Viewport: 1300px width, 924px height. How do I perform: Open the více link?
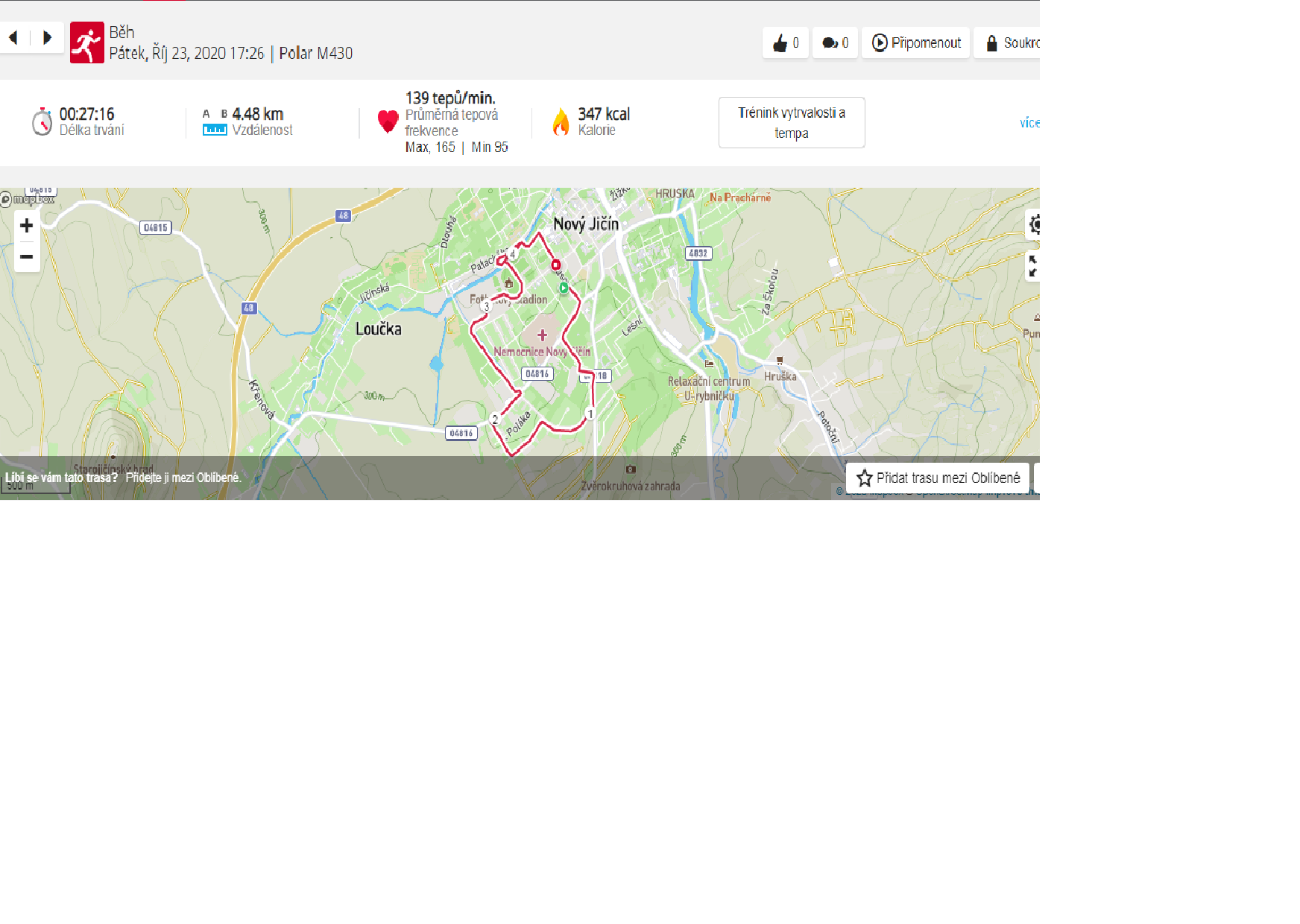point(1029,123)
